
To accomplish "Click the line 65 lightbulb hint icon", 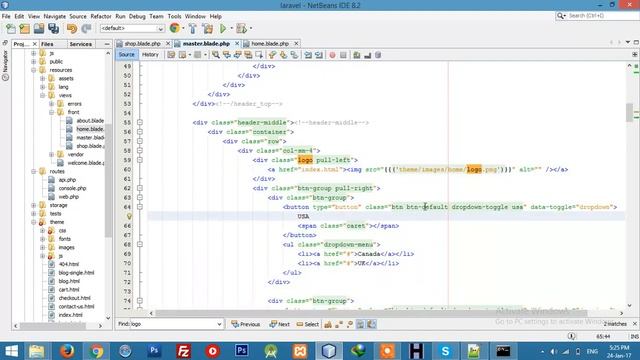I will [x=129, y=216].
